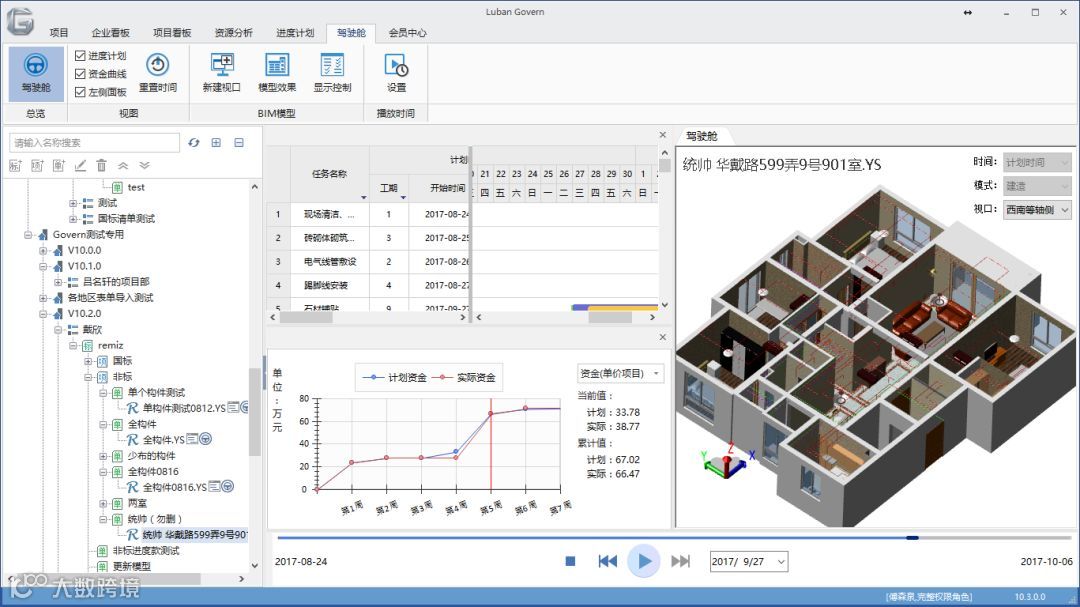This screenshot has width=1080, height=607.
Task: Click the trash delete icon in tree toolbar
Action: 102,165
